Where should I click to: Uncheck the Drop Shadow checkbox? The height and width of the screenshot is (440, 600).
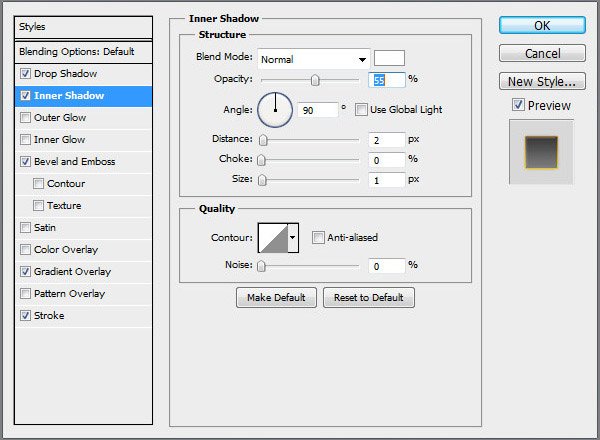(25, 74)
